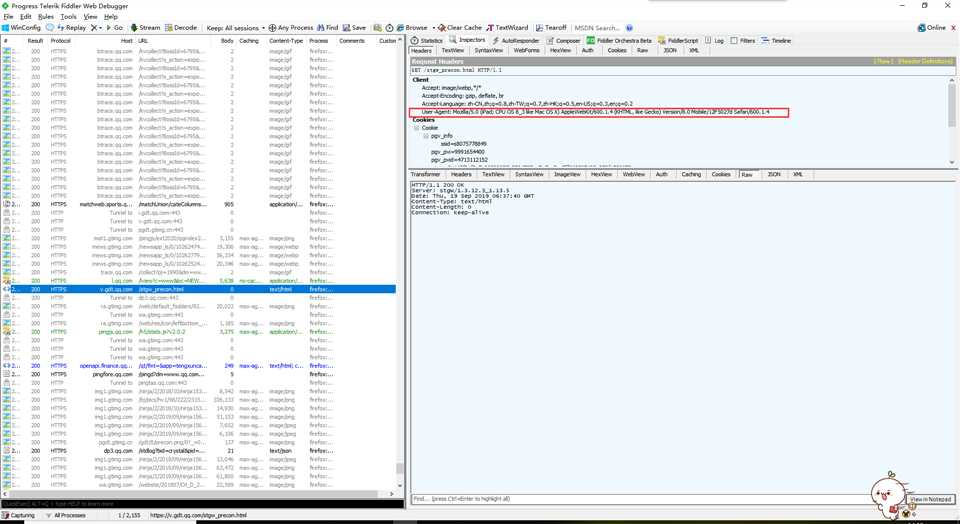Select the dp3.qq.com session row

click(x=198, y=451)
